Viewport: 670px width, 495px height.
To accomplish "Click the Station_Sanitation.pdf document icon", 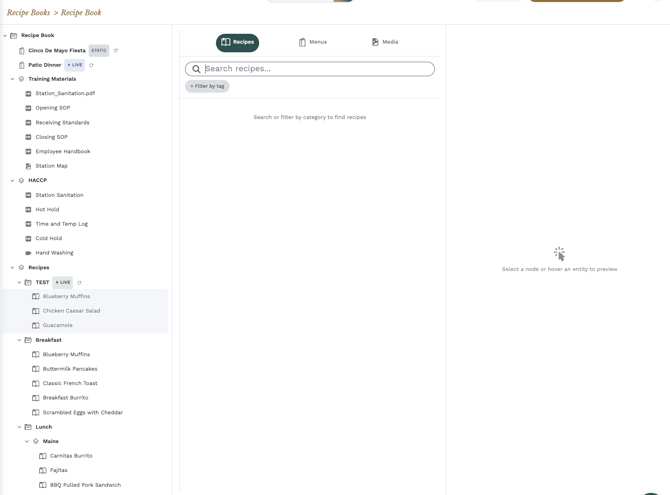I will pyautogui.click(x=28, y=94).
